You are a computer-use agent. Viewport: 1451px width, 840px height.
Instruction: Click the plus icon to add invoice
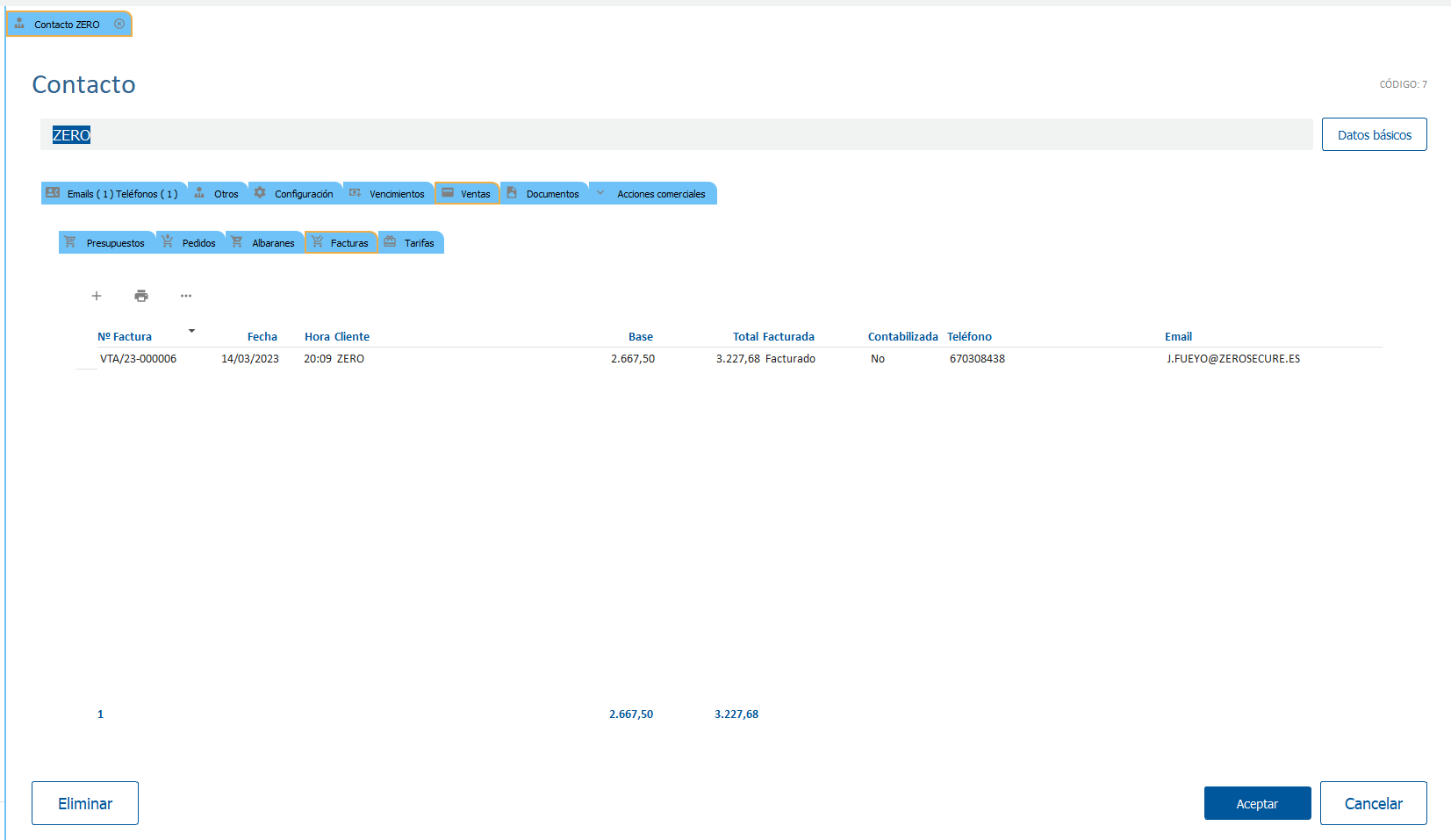(x=97, y=296)
